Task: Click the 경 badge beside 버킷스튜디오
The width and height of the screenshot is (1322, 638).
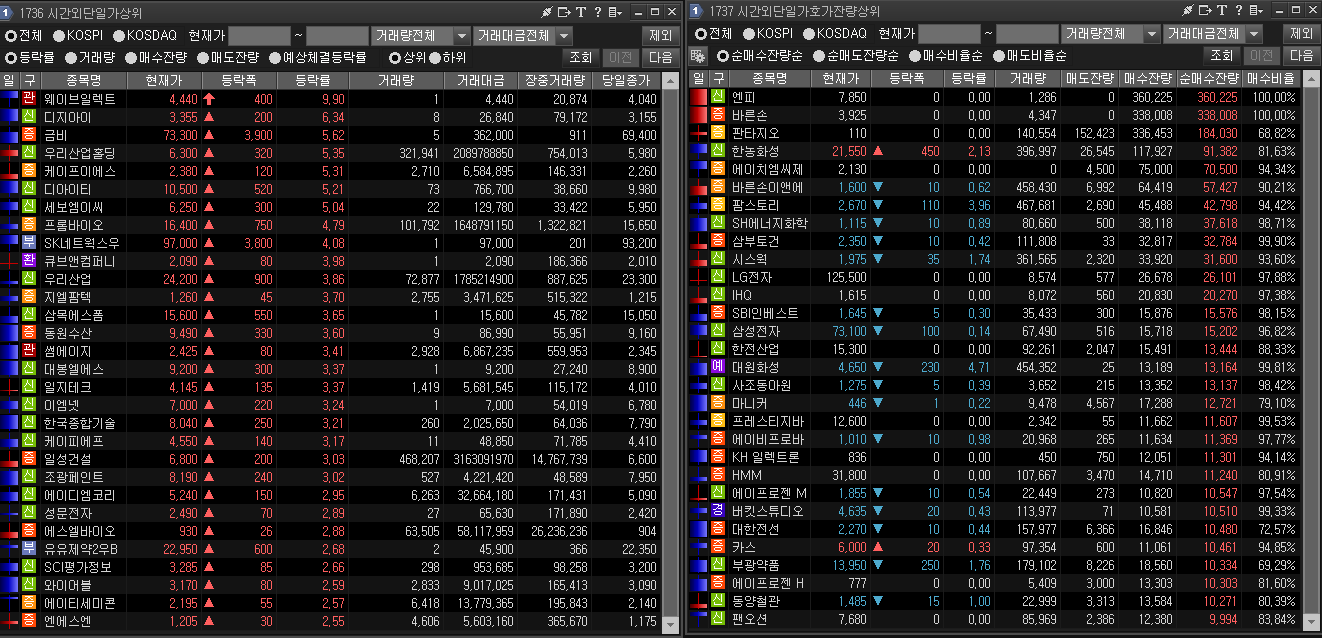Action: (x=718, y=511)
